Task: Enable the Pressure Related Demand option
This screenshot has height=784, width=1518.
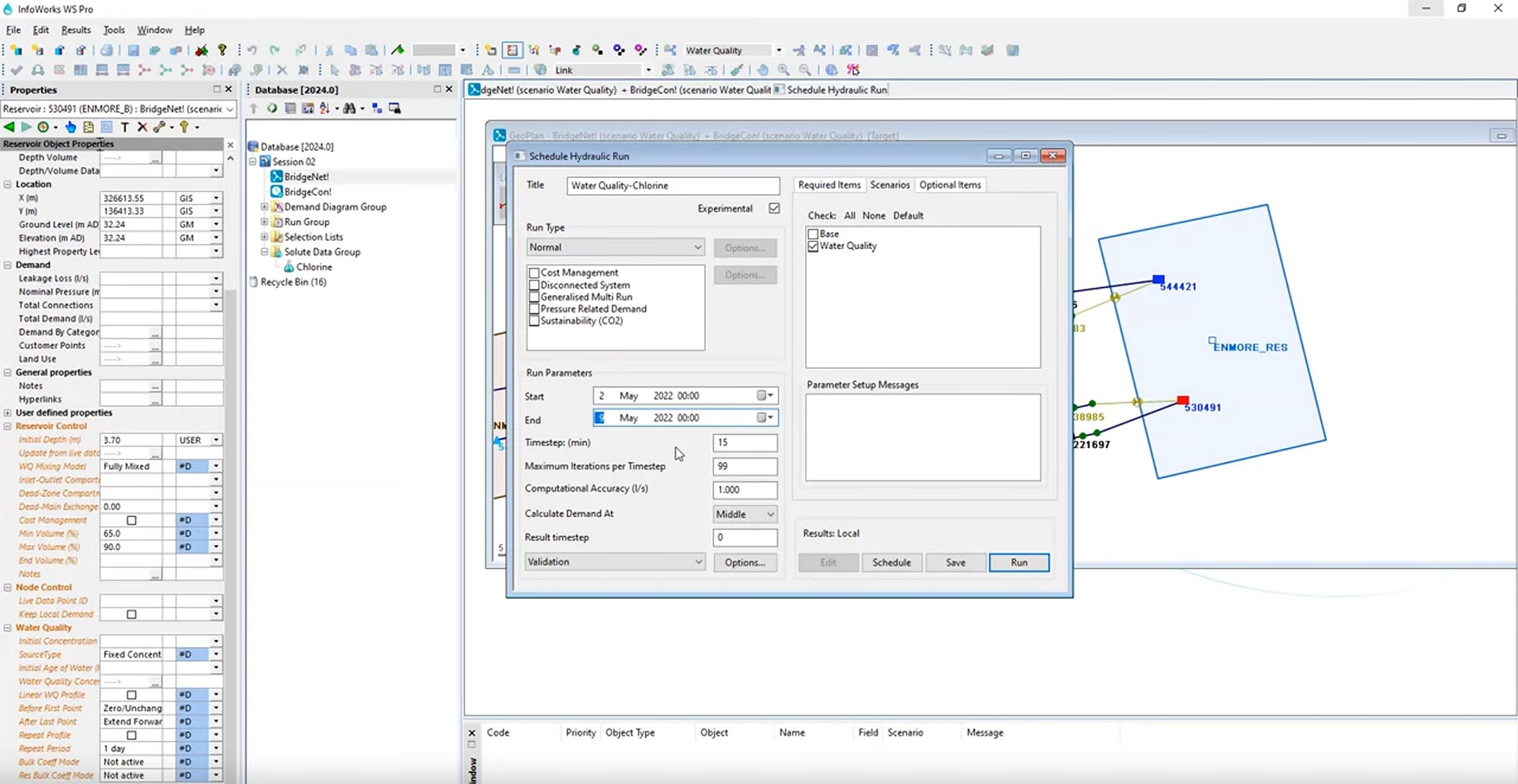Action: (534, 309)
